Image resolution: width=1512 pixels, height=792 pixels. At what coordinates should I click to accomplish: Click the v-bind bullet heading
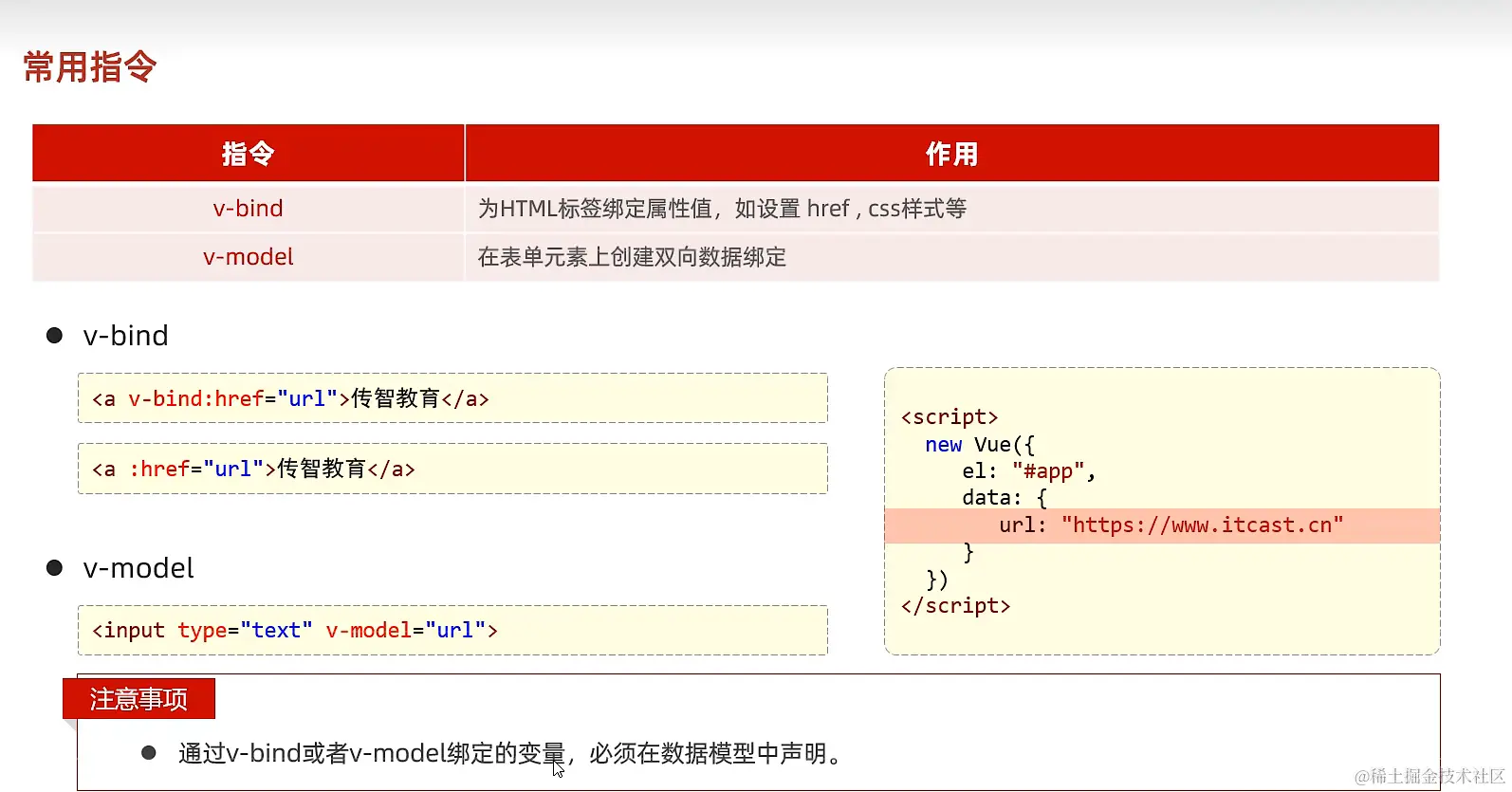(x=125, y=336)
